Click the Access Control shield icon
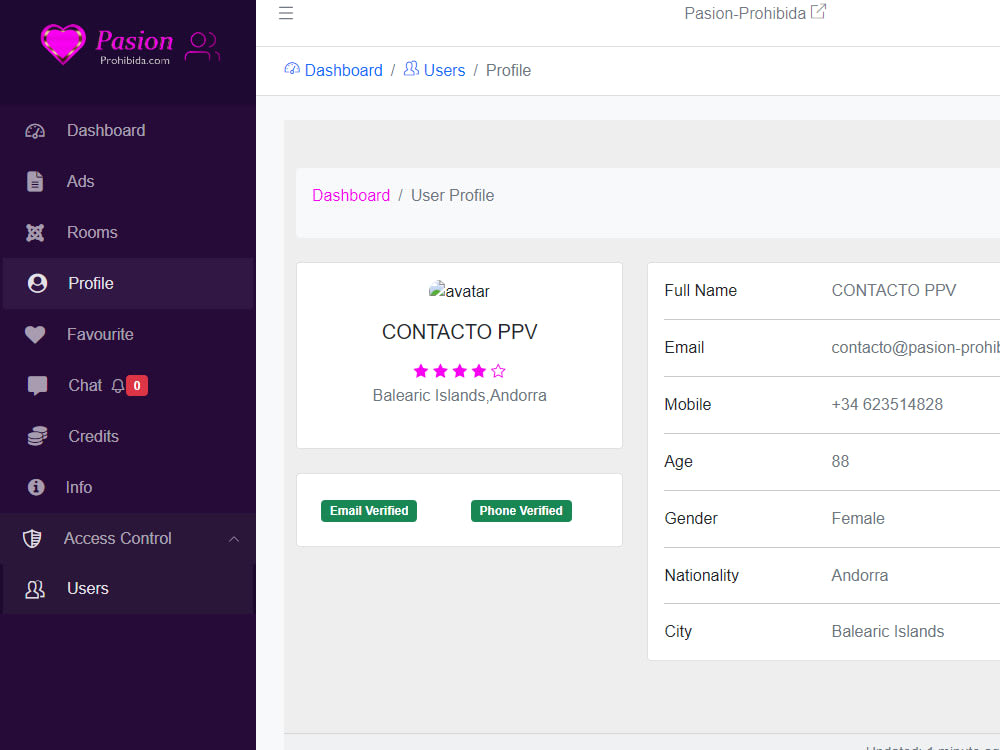The image size is (1000, 750). 32,538
